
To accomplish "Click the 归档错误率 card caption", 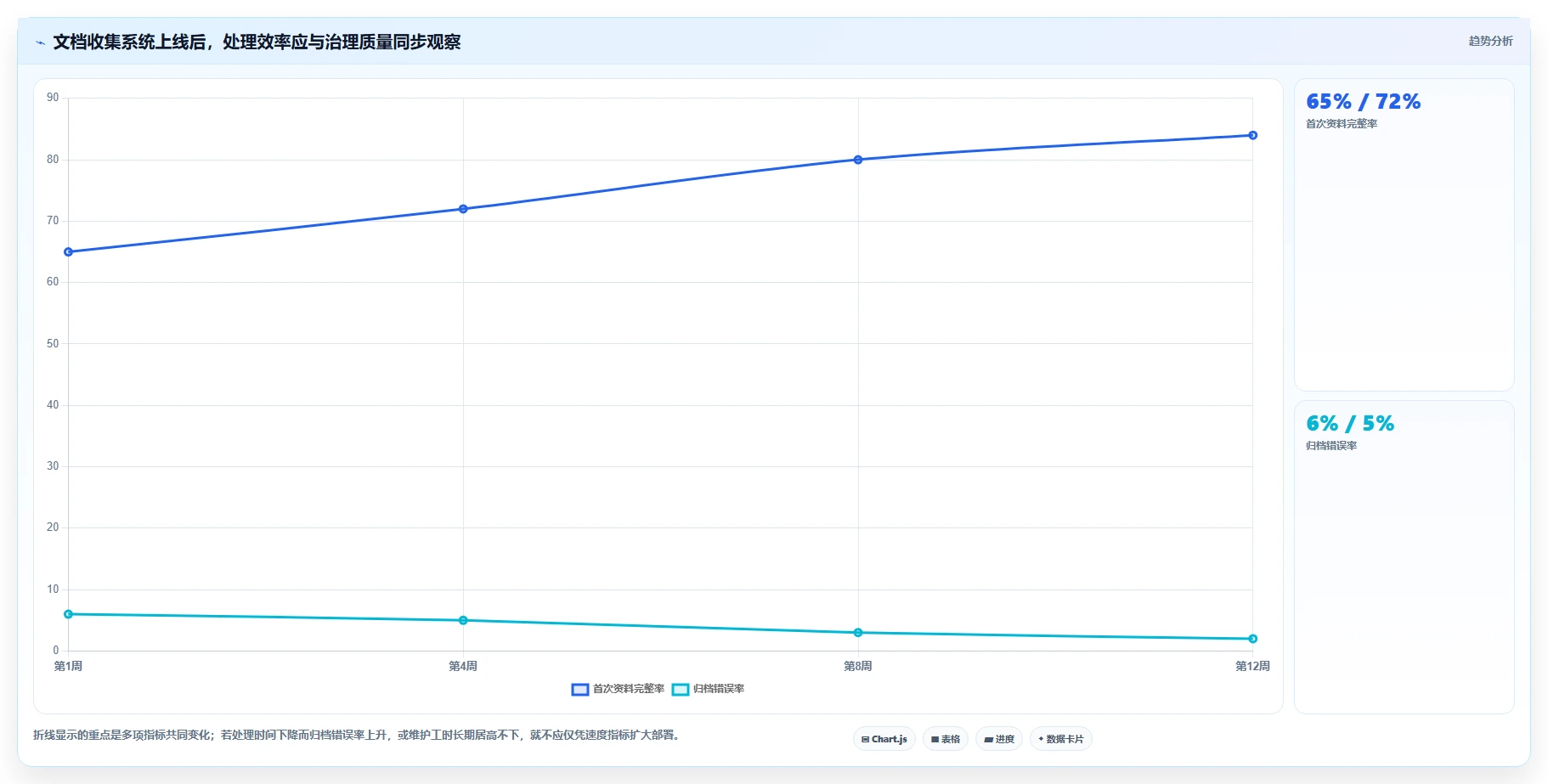I will pyautogui.click(x=1331, y=446).
